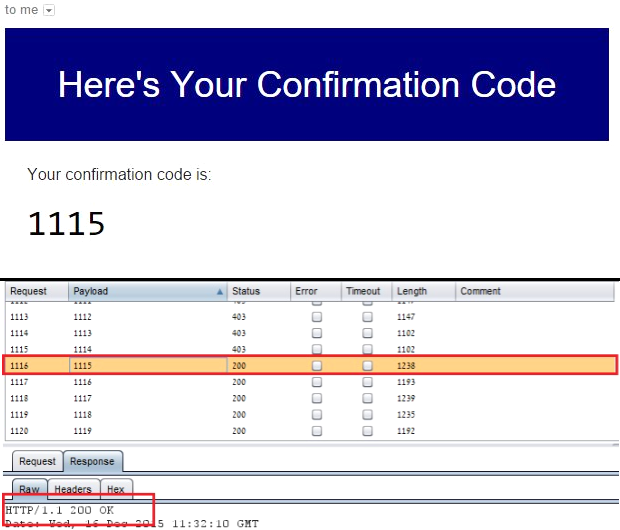Image resolution: width=620 pixels, height=530 pixels.
Task: Toggle Error checkbox for payload 1112 row
Action: point(317,317)
